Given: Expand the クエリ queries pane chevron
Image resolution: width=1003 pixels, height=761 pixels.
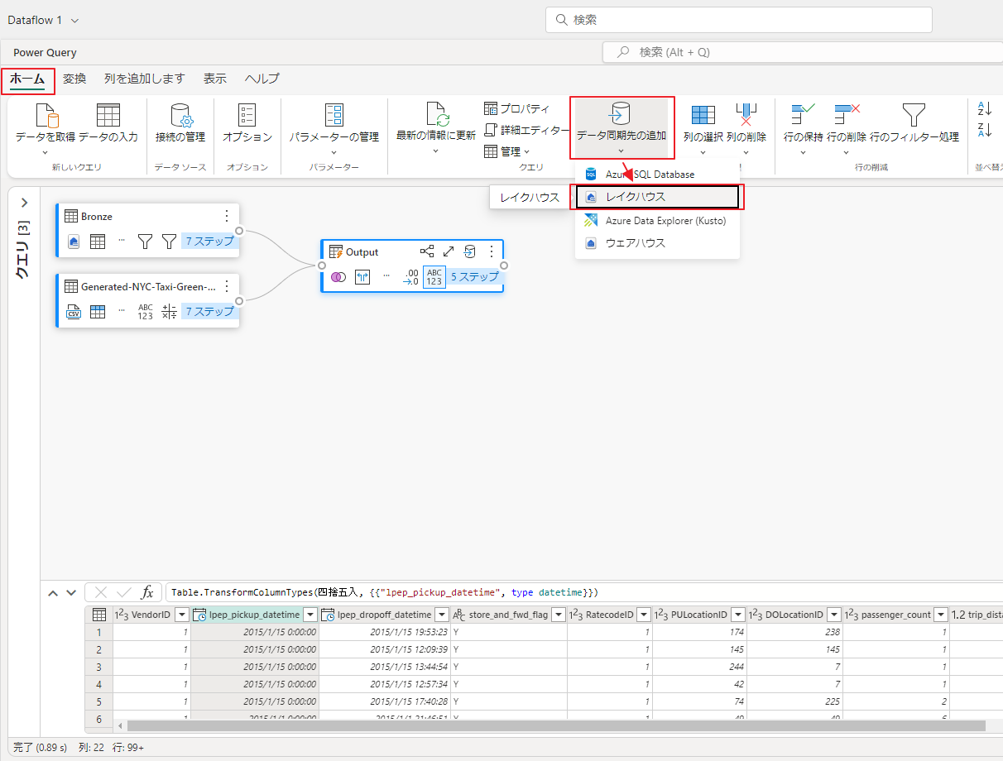Looking at the screenshot, I should pos(24,203).
